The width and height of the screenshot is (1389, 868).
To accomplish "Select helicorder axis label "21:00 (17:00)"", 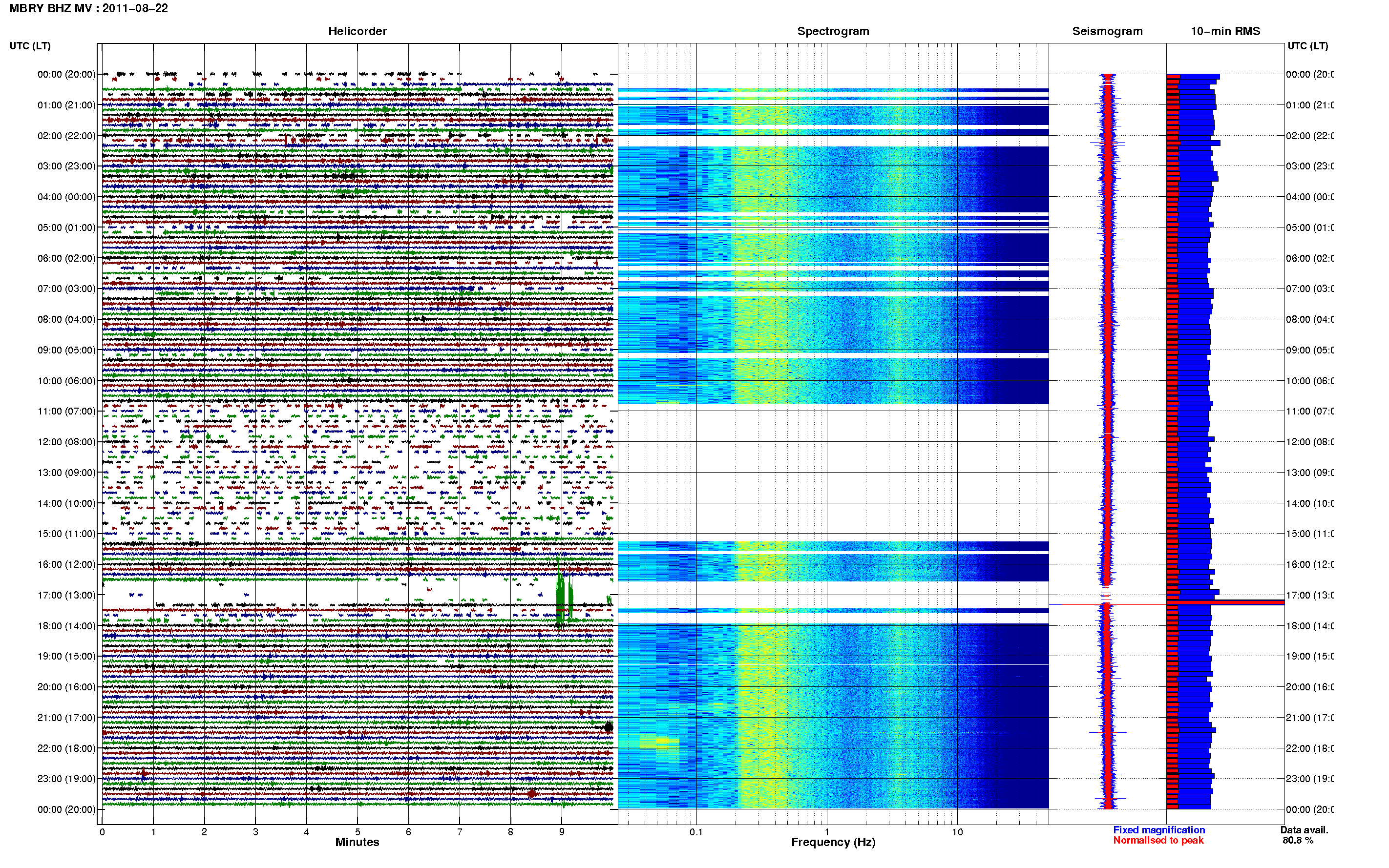I will [66, 718].
